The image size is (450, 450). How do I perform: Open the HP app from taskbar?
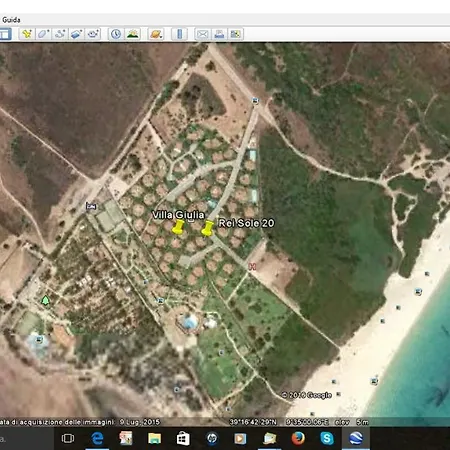[212, 438]
